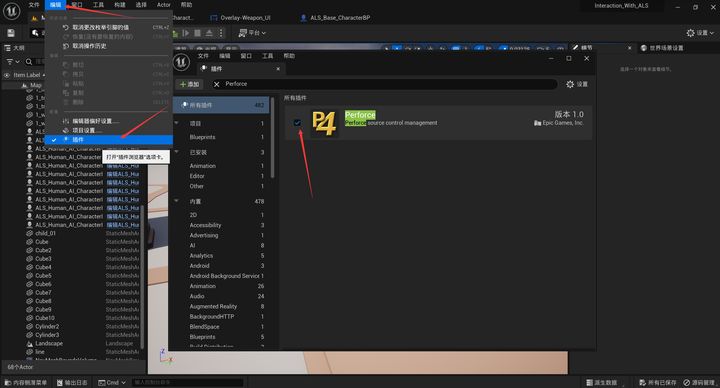Click the P4 Perforce plugin thumbnail
Viewport: 720px width, 388px height.
click(324, 123)
